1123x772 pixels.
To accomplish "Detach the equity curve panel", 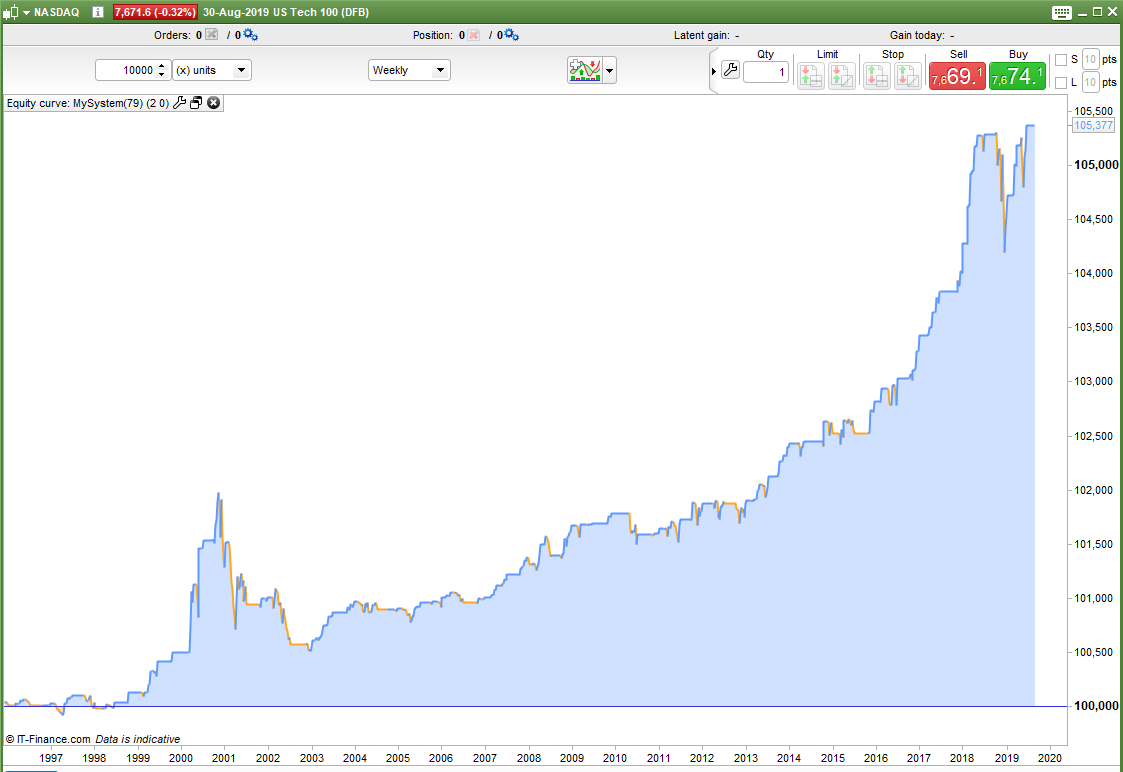I will point(196,103).
